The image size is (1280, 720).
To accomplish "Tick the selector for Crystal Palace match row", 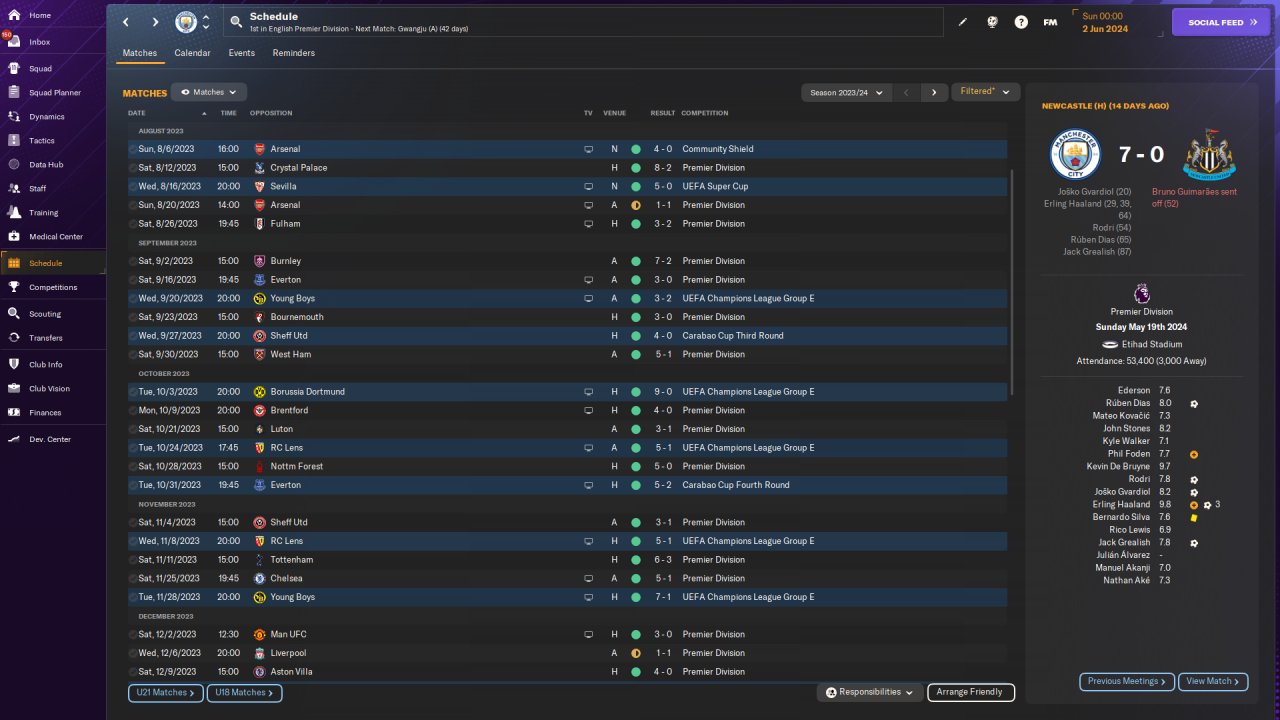I will coord(133,168).
